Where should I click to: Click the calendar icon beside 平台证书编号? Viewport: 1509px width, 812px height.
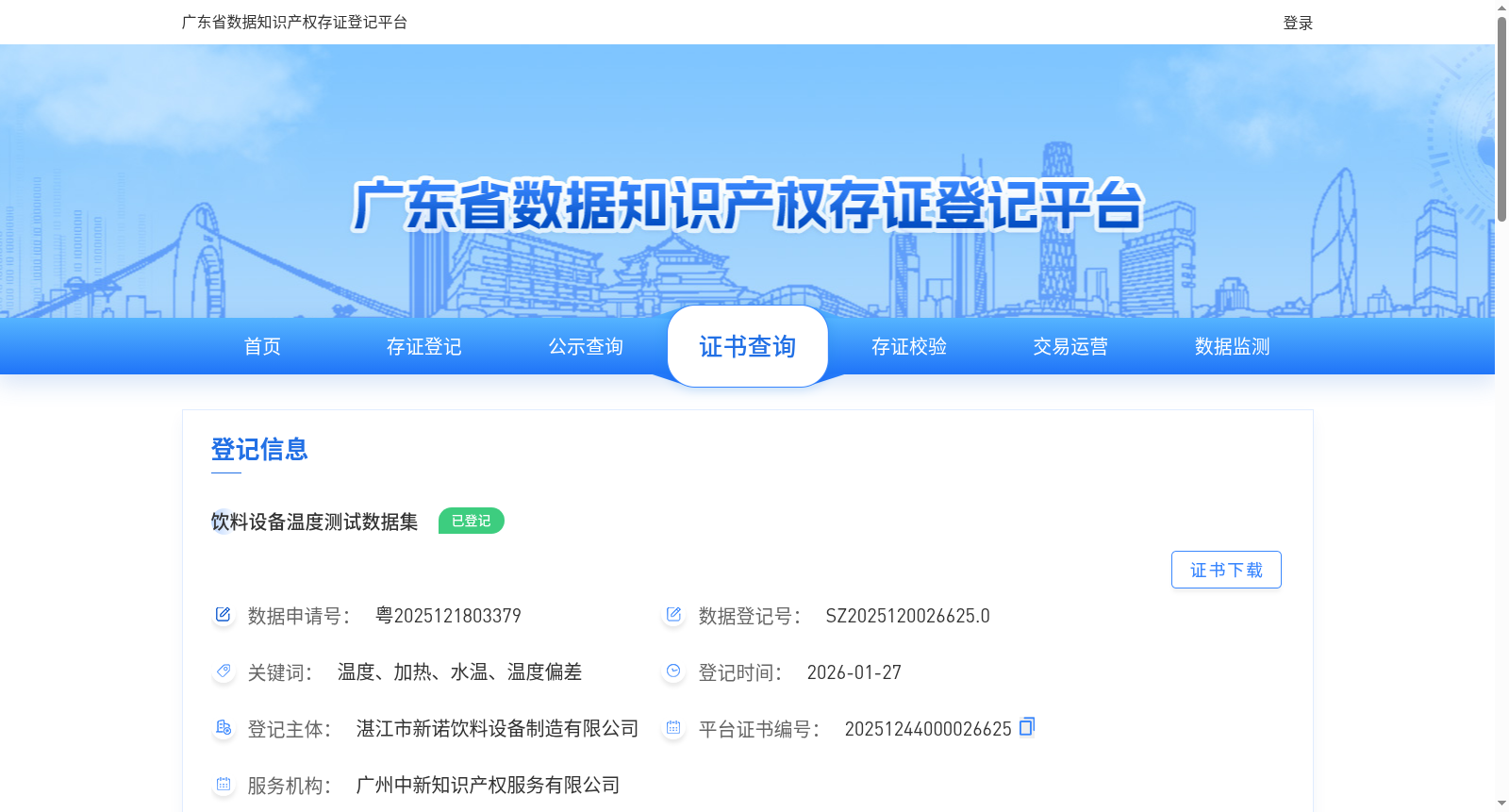pos(673,728)
